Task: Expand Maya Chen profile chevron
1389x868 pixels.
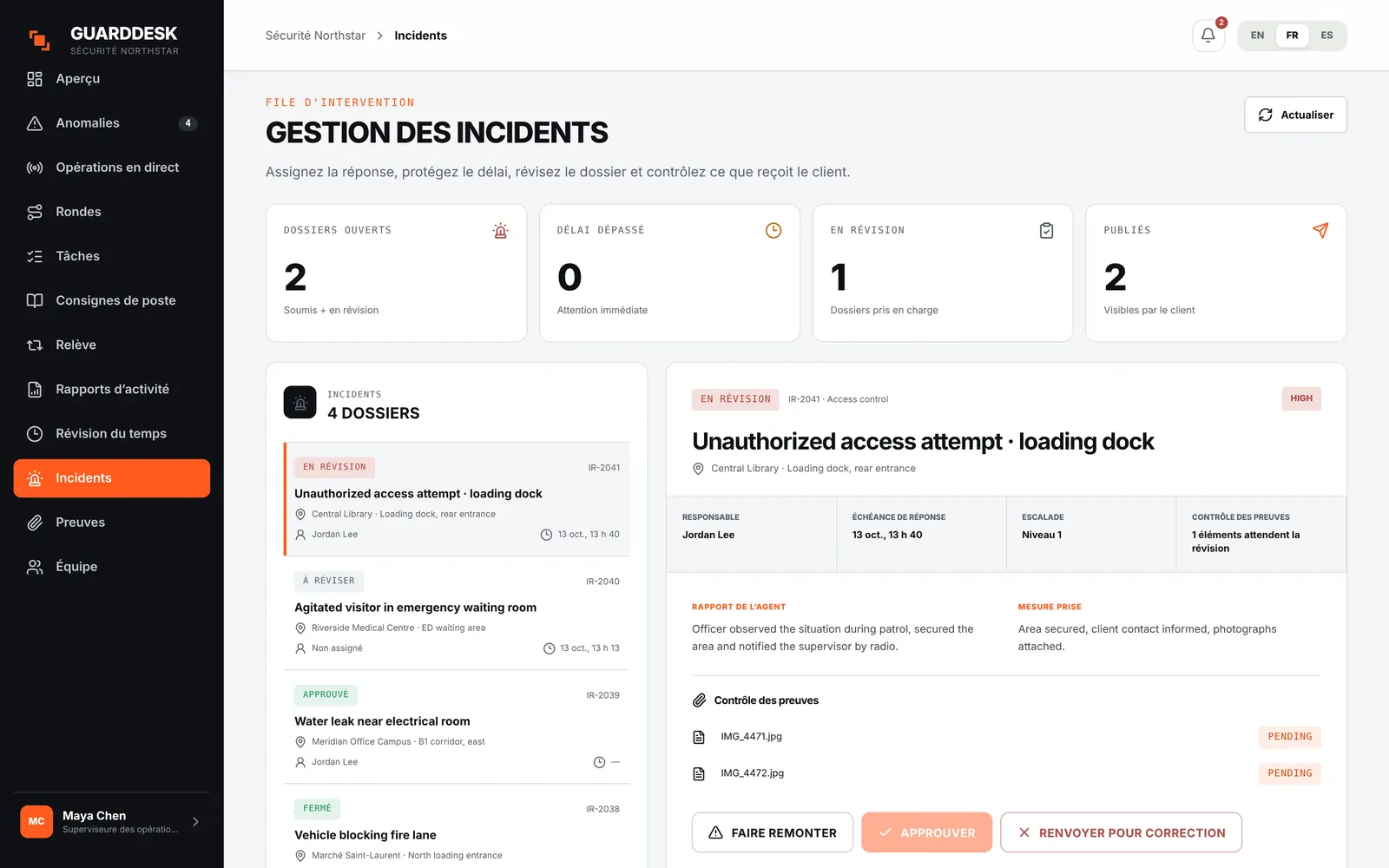Action: pos(195,821)
